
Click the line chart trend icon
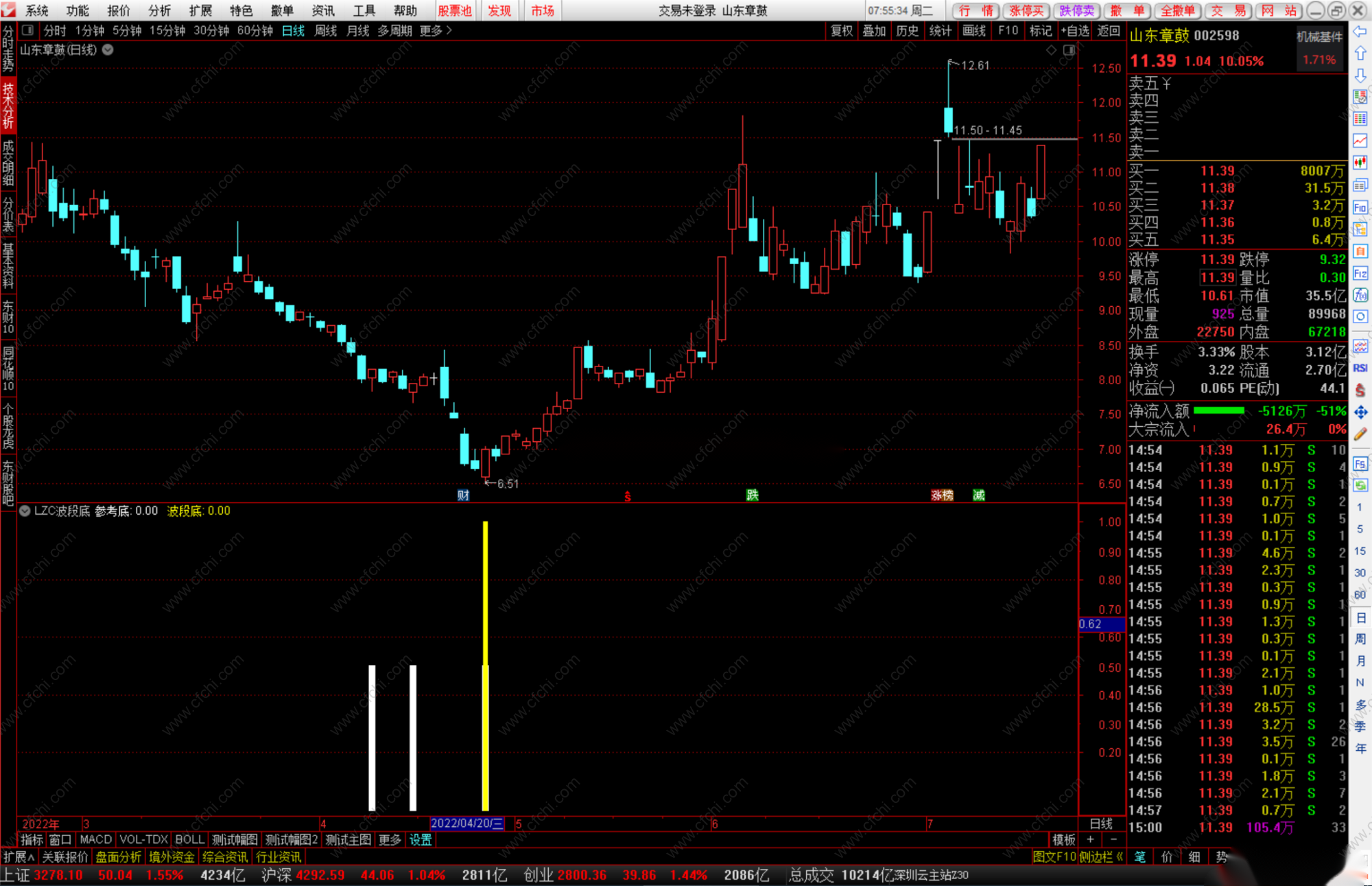[x=1360, y=141]
